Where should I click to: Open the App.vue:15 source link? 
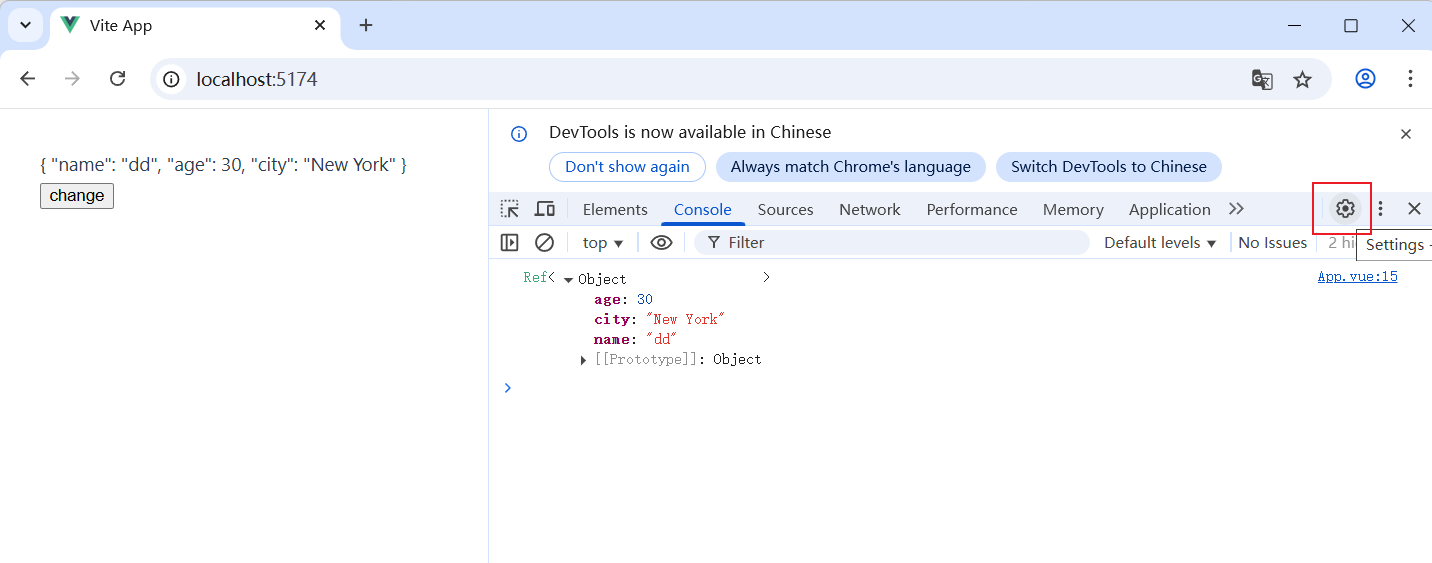1357,277
